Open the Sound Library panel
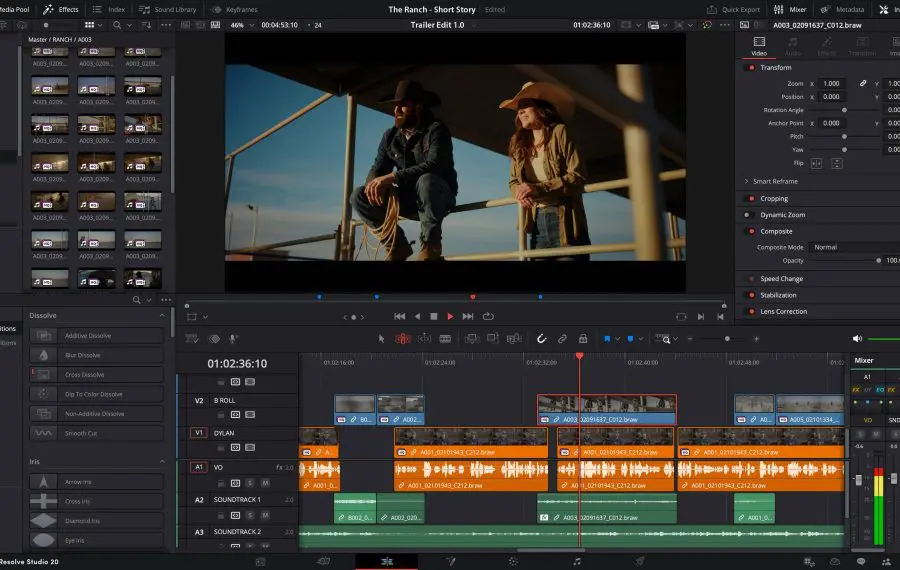Viewport: 900px width, 570px height. 168,9
